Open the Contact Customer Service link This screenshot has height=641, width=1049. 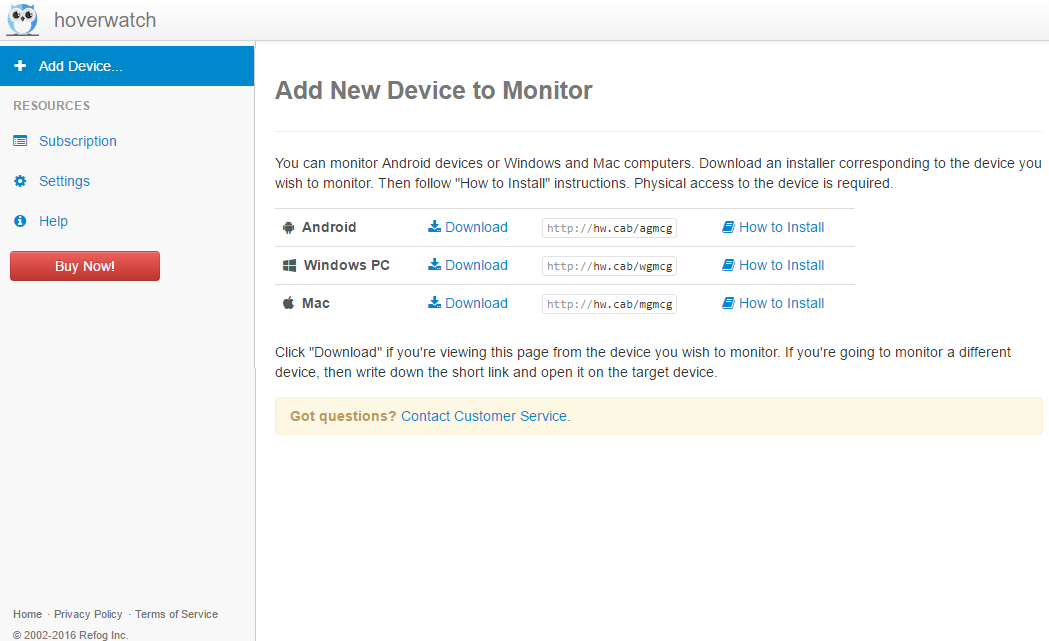[486, 416]
